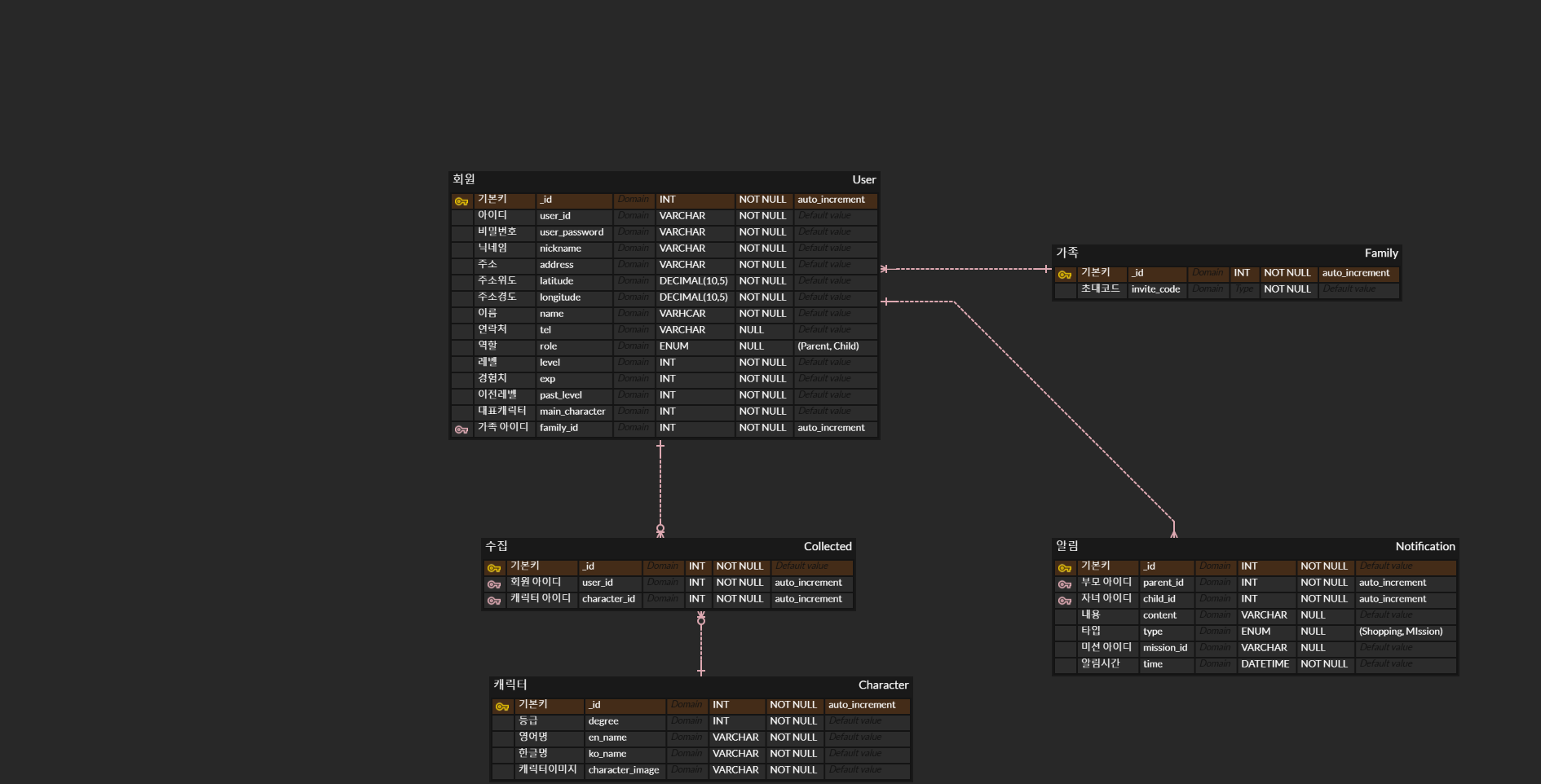Viewport: 1541px width, 784px height.
Task: Click the child_id column in Notification
Action: pyautogui.click(x=1159, y=599)
